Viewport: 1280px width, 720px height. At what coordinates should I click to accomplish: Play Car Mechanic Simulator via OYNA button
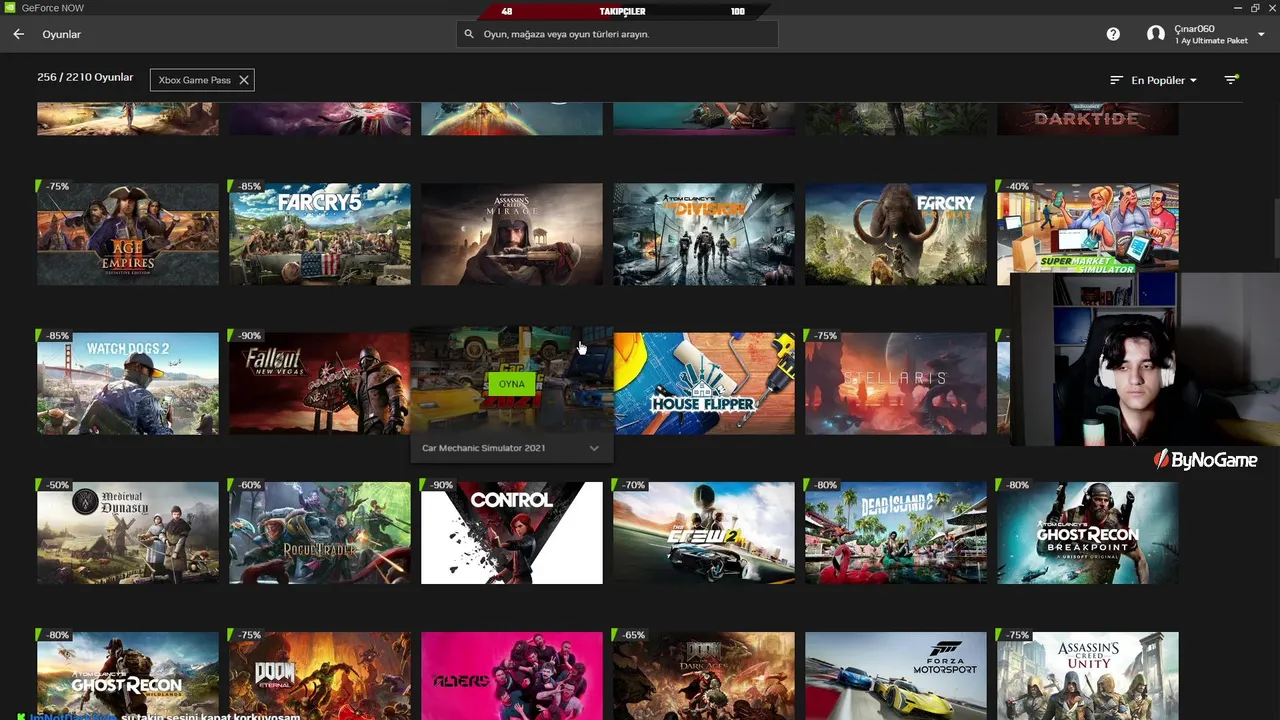point(511,384)
